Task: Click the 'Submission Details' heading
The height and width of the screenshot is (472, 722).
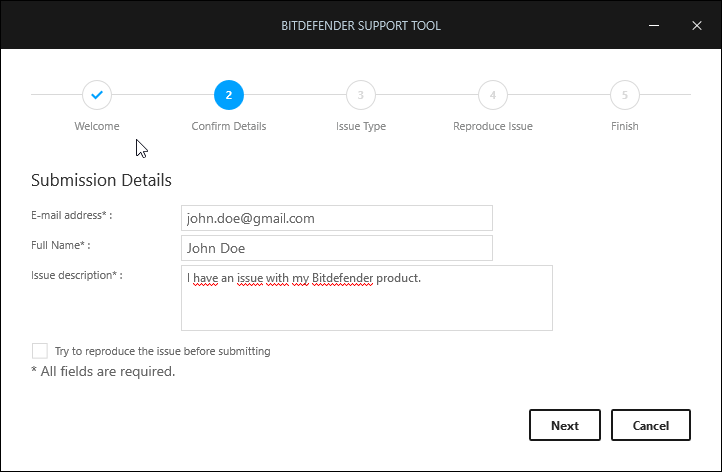Action: pos(101,180)
